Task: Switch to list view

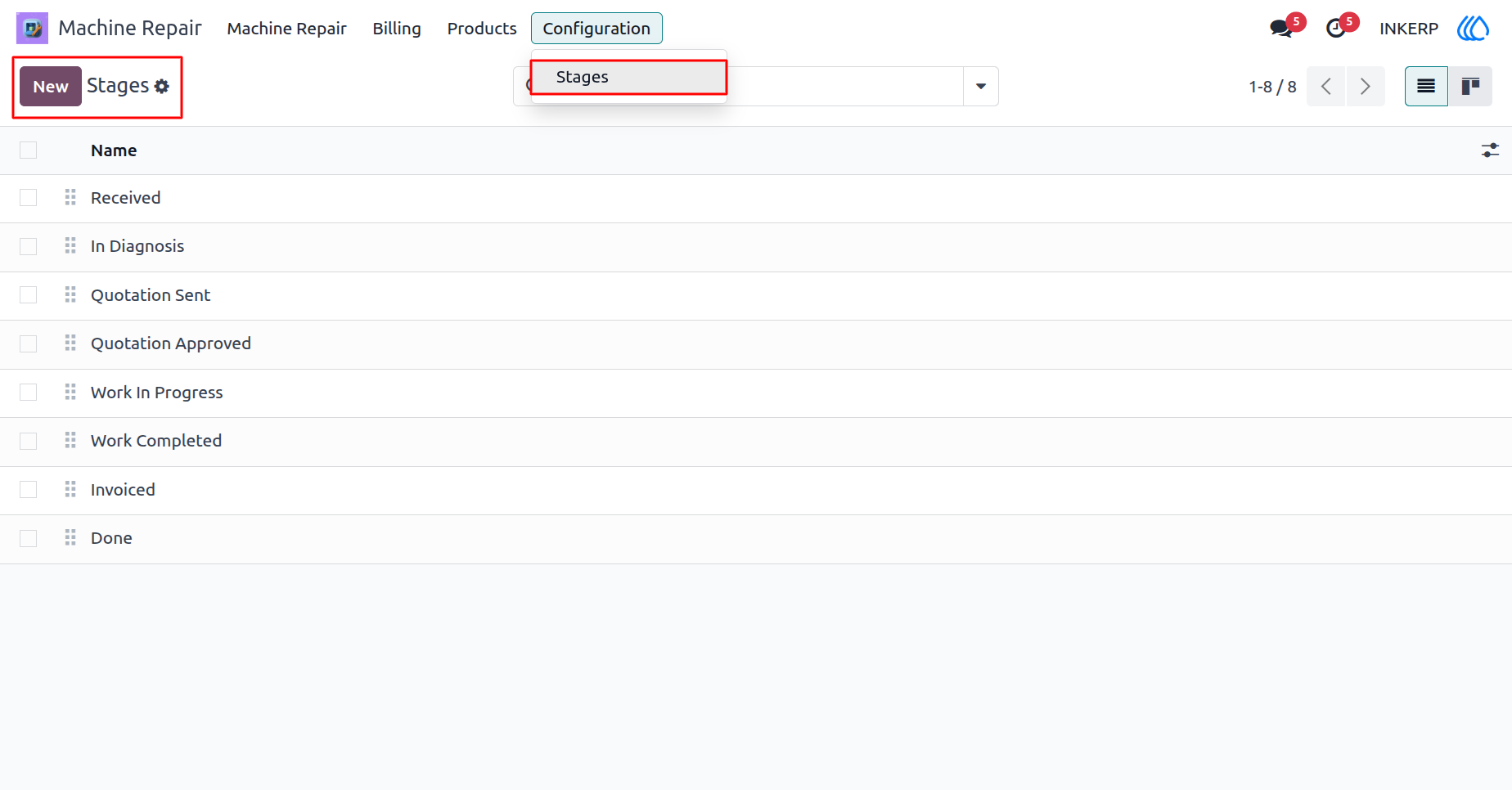Action: coord(1426,87)
